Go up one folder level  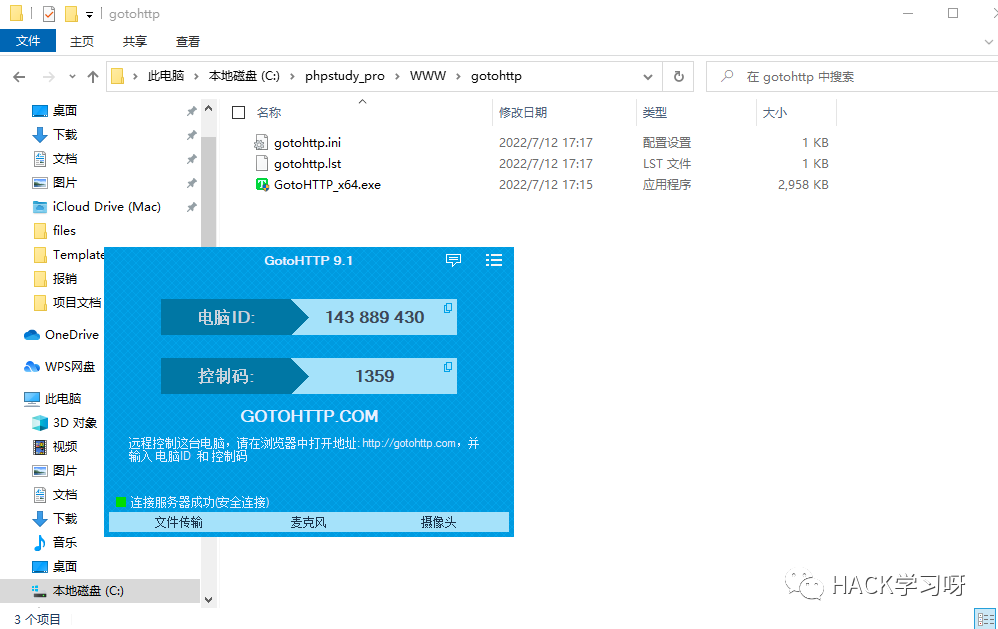93,77
